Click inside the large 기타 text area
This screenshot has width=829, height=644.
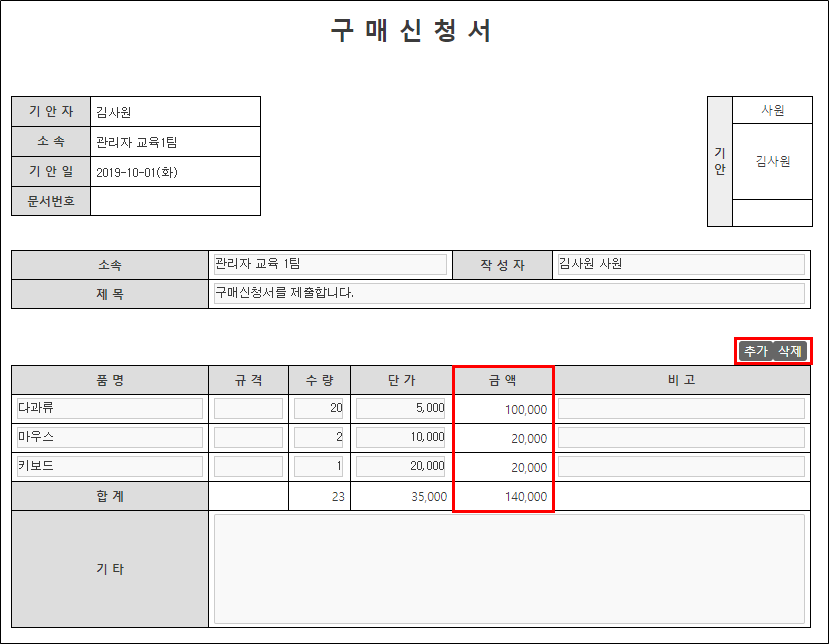click(508, 568)
